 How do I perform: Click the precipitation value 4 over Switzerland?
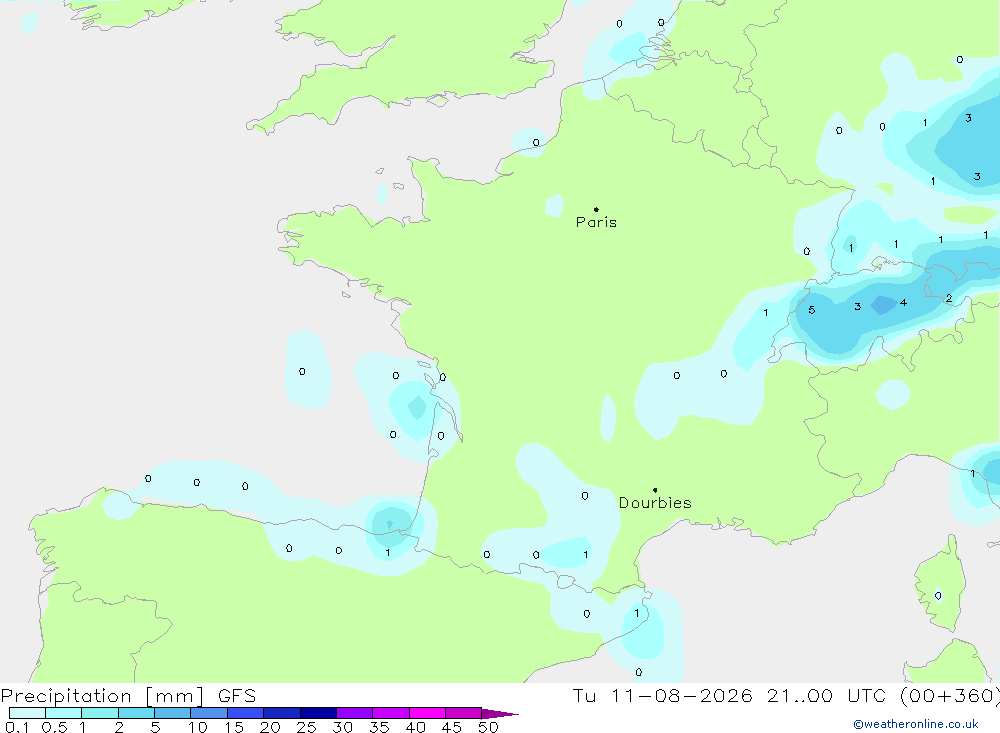point(903,302)
